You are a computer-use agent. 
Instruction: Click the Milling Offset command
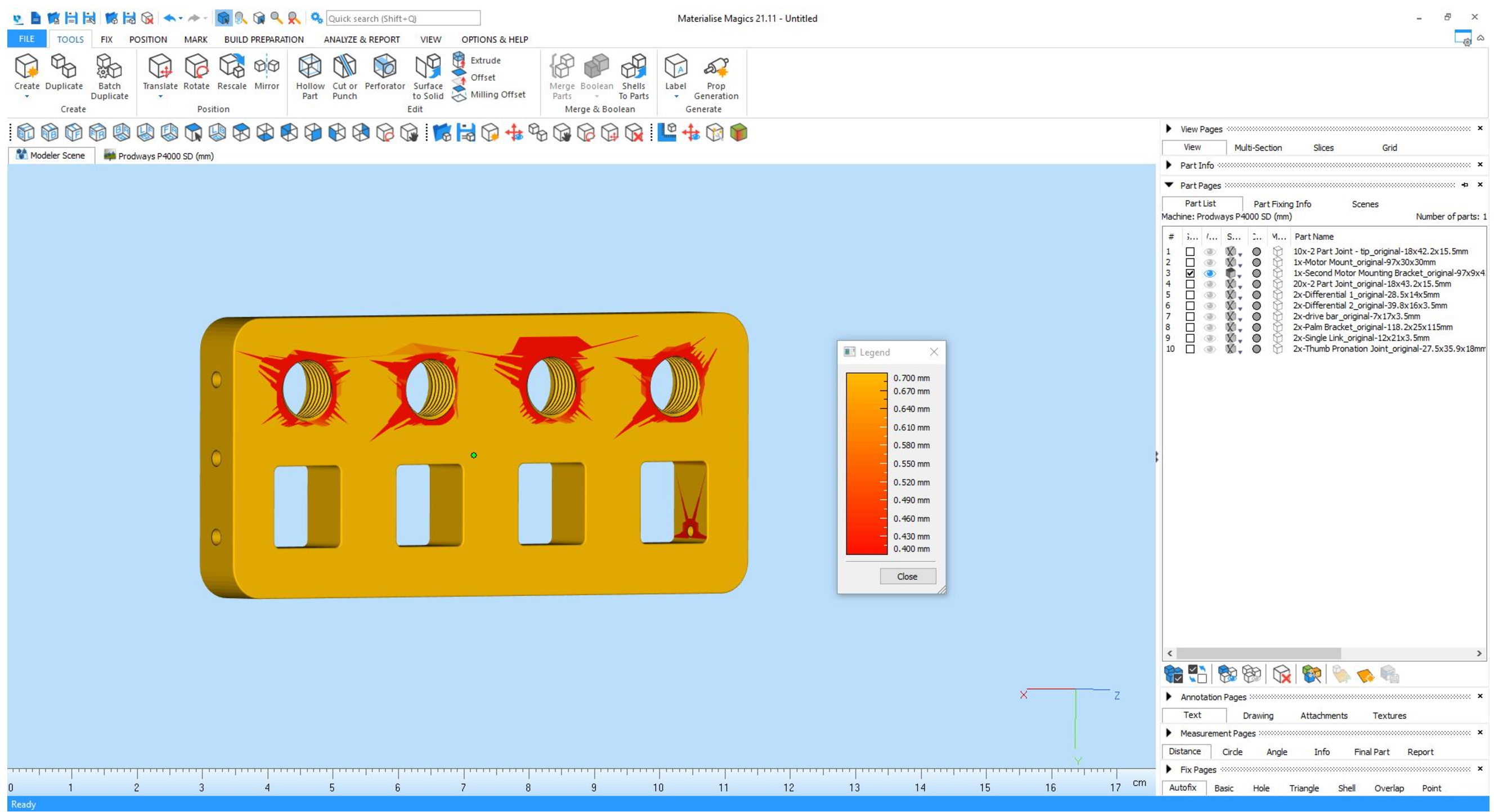(x=497, y=95)
